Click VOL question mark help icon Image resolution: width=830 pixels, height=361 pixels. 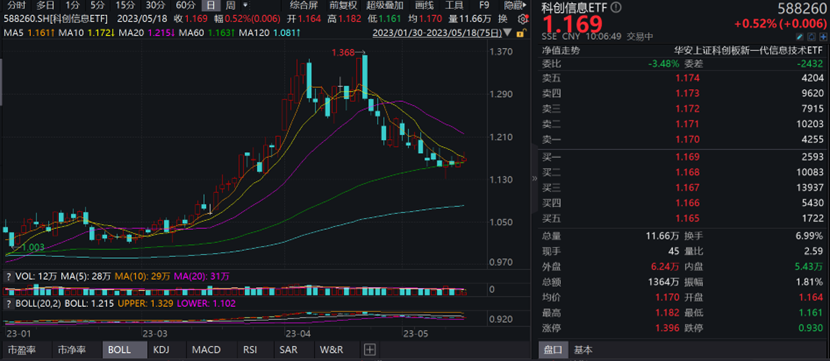pos(8,276)
